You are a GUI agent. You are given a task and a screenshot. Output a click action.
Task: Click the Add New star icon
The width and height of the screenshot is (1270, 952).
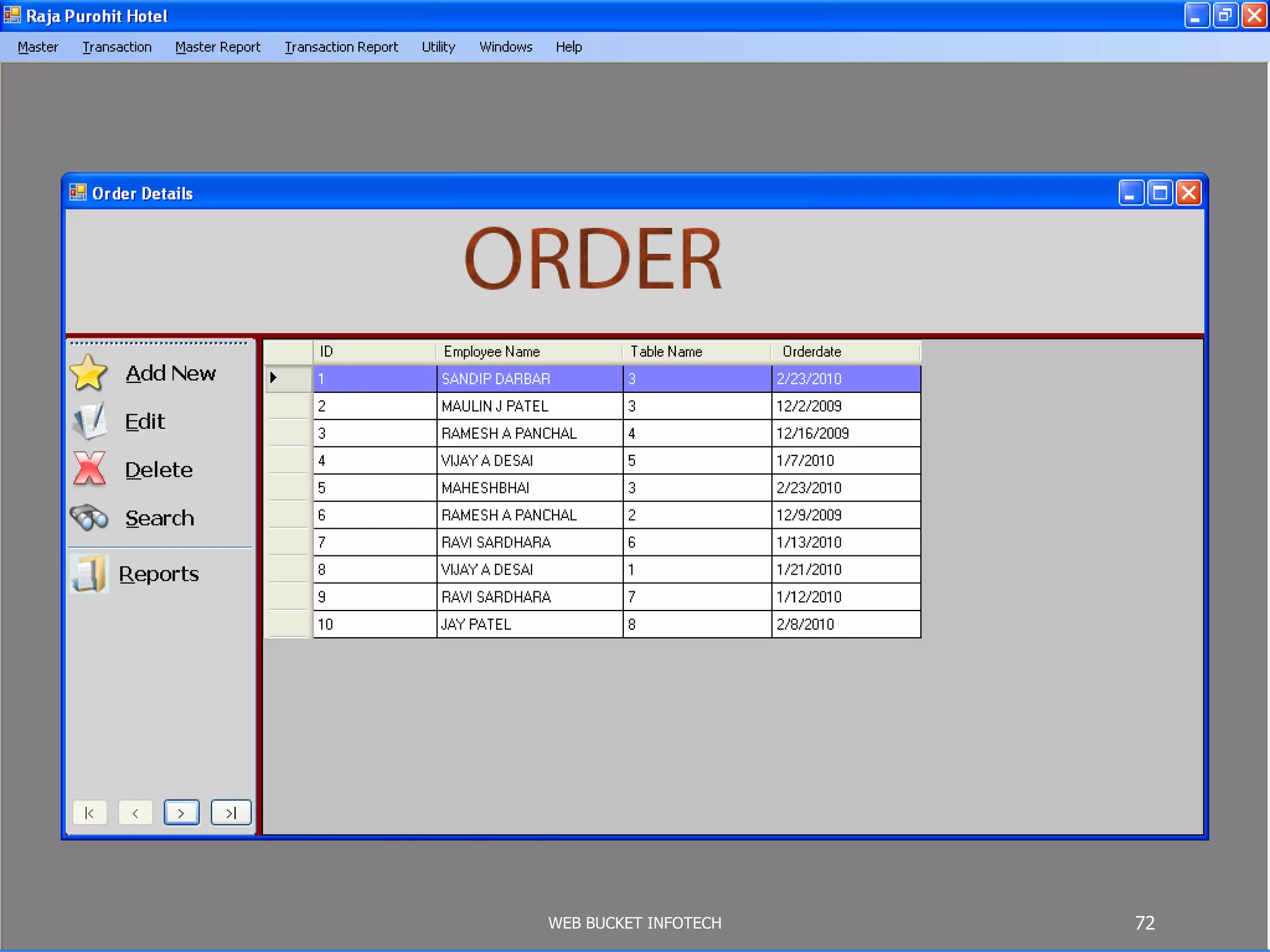[89, 372]
